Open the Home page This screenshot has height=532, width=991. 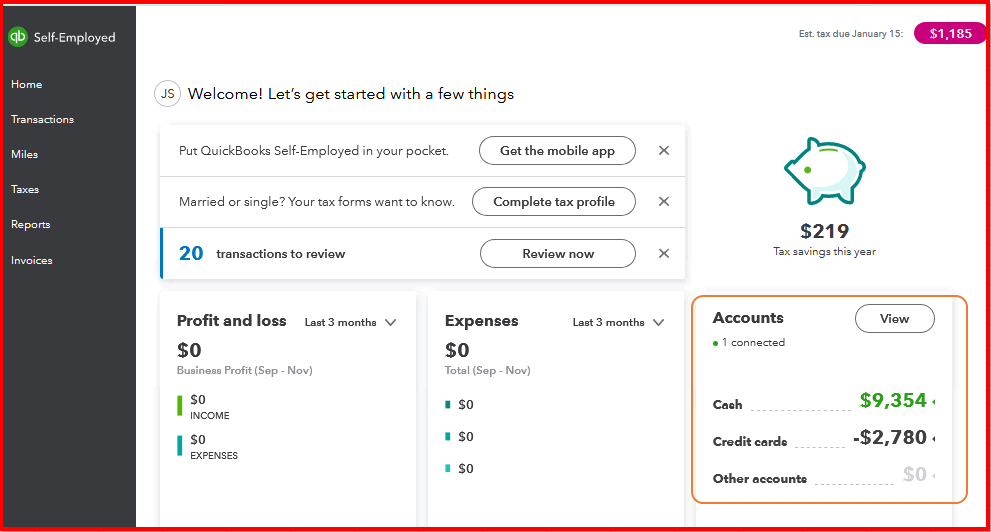[x=27, y=85]
